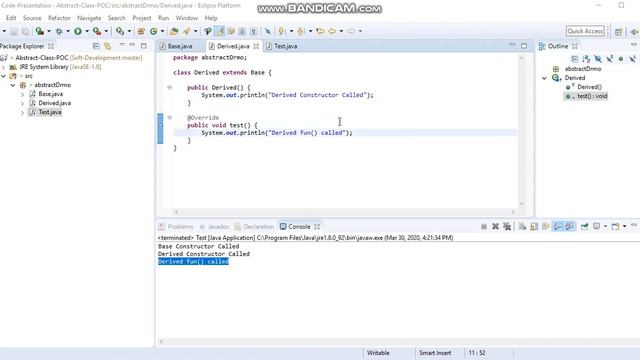Collapse the Derived class in Outline
This screenshot has height=360, width=640.
[544, 78]
